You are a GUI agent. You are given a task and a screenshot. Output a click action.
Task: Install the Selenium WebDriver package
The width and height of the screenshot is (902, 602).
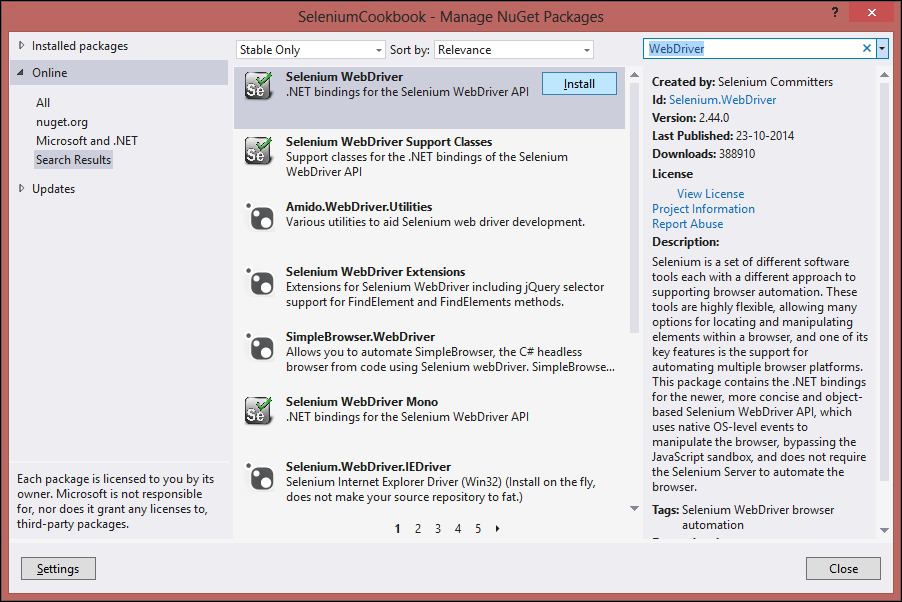579,84
